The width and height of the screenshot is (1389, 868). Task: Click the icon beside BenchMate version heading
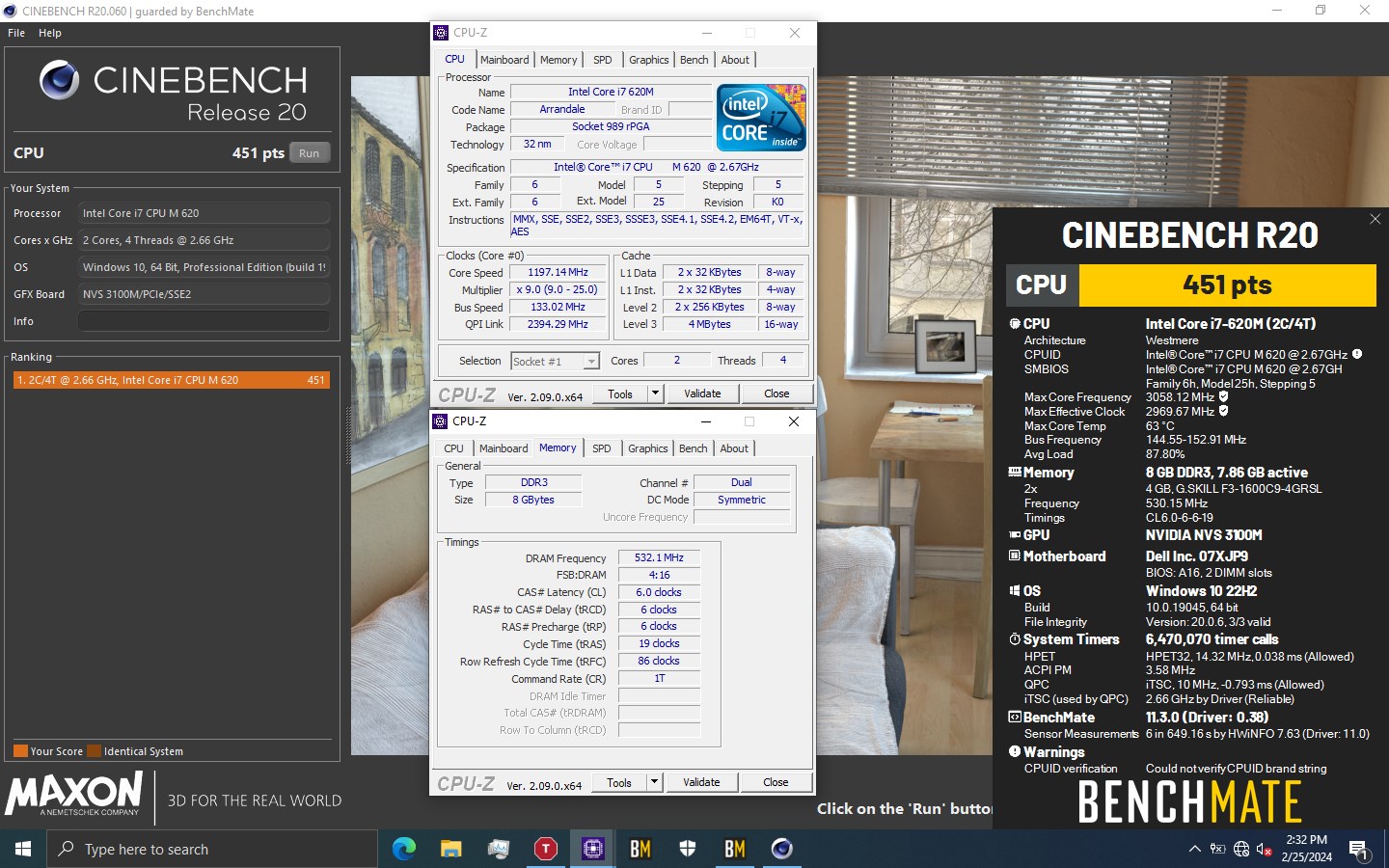tap(1015, 718)
